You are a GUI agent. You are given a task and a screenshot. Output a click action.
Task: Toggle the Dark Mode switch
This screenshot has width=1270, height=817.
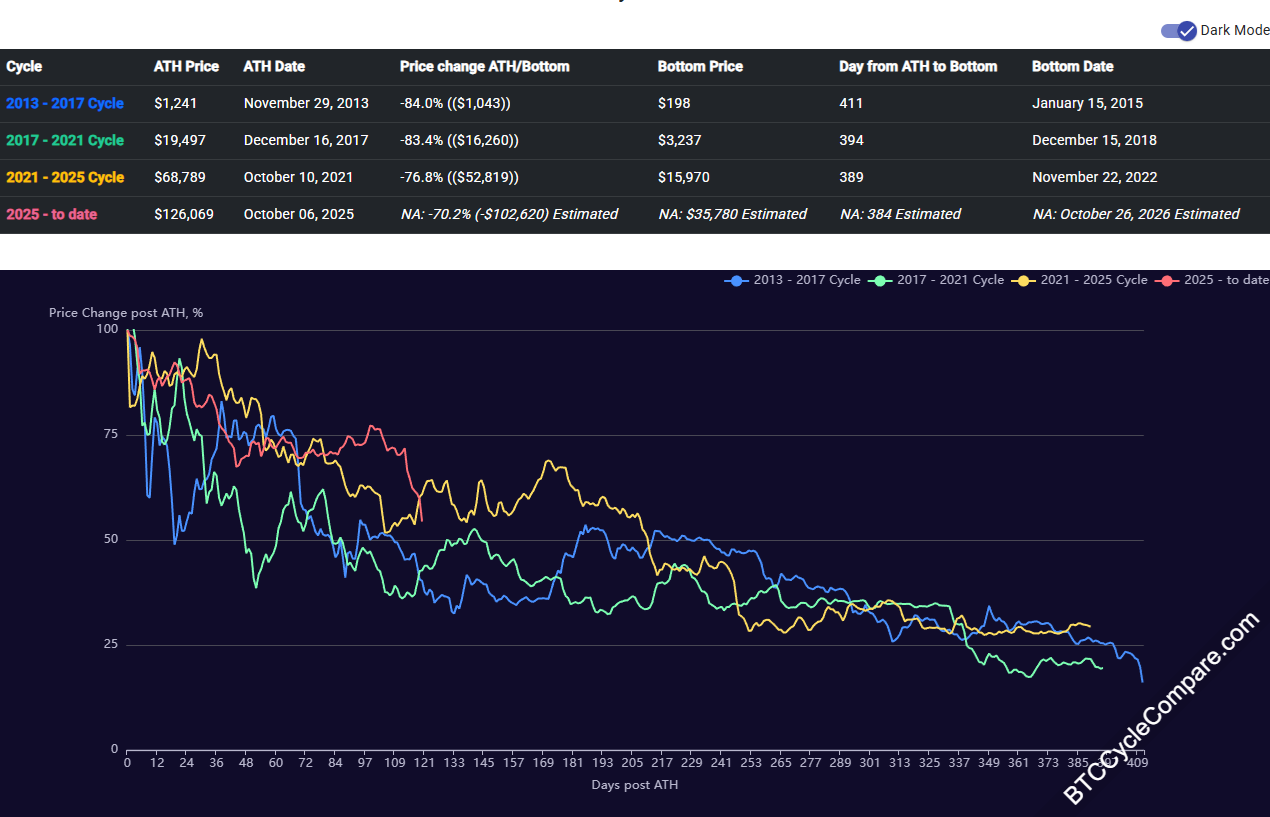click(x=1179, y=31)
